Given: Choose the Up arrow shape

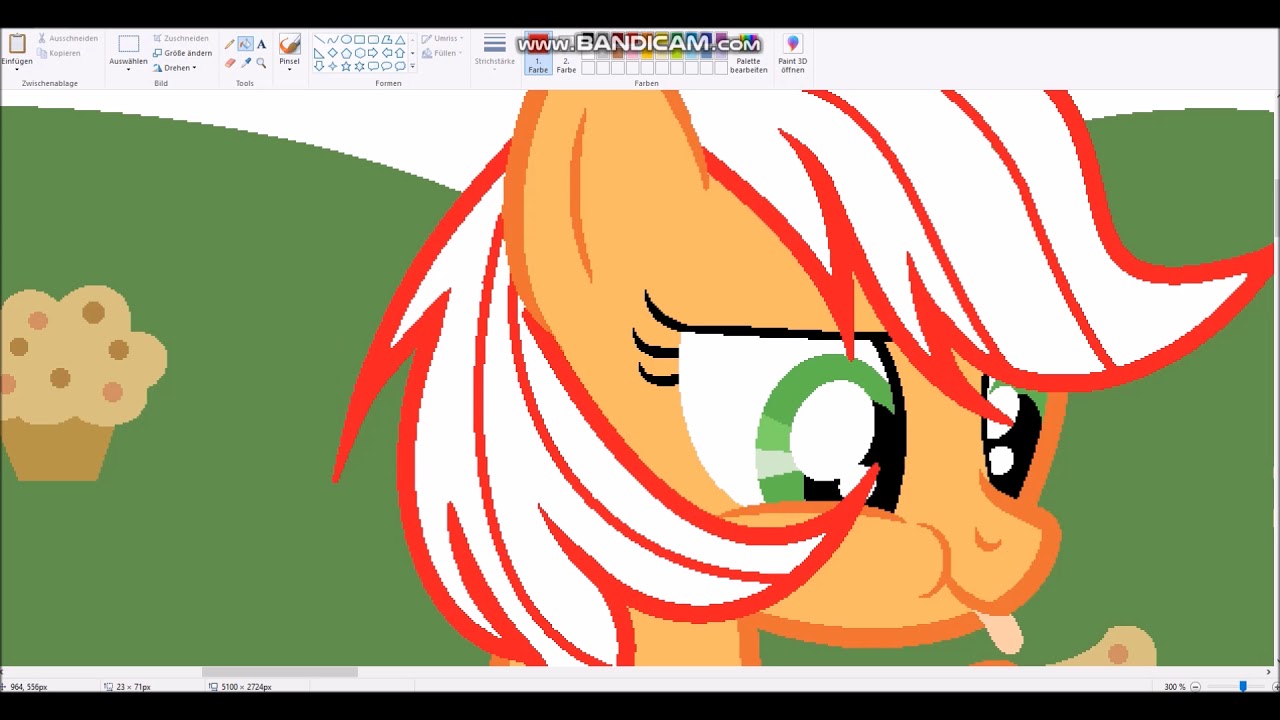Looking at the screenshot, I should pyautogui.click(x=400, y=53).
